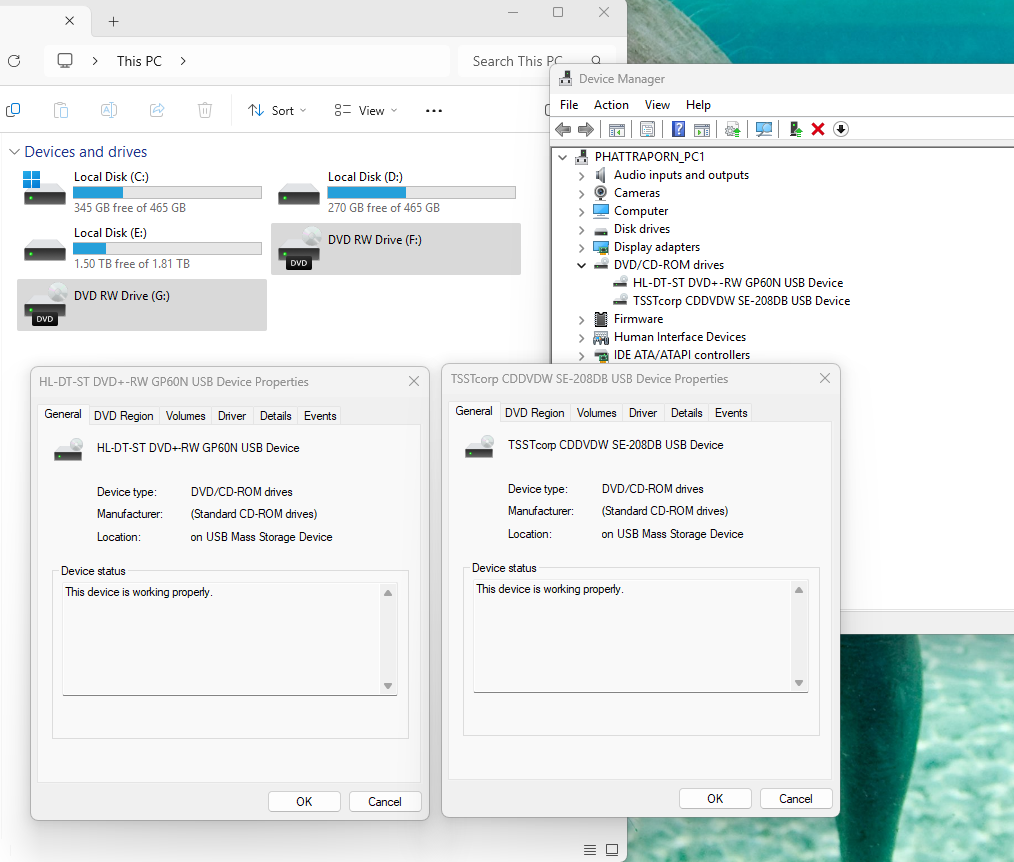Open the Action menu in Device Manager
This screenshot has width=1014, height=862.
pyautogui.click(x=611, y=105)
